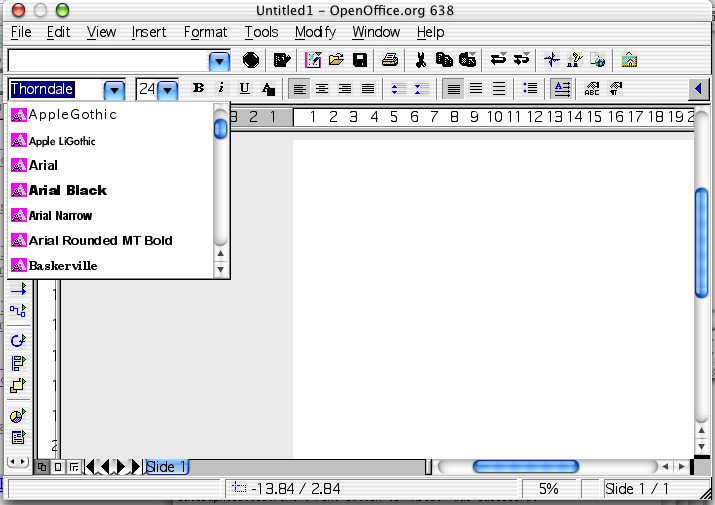The image size is (715, 505).
Task: Set paragraph alignment to Right
Action: pyautogui.click(x=345, y=89)
